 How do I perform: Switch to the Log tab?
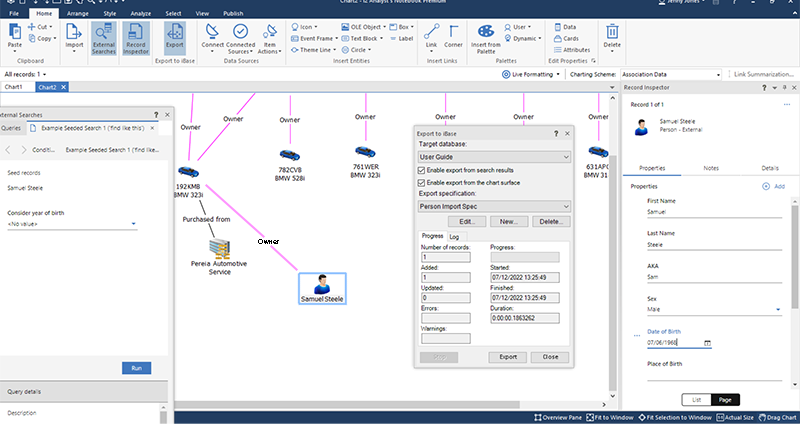point(454,236)
